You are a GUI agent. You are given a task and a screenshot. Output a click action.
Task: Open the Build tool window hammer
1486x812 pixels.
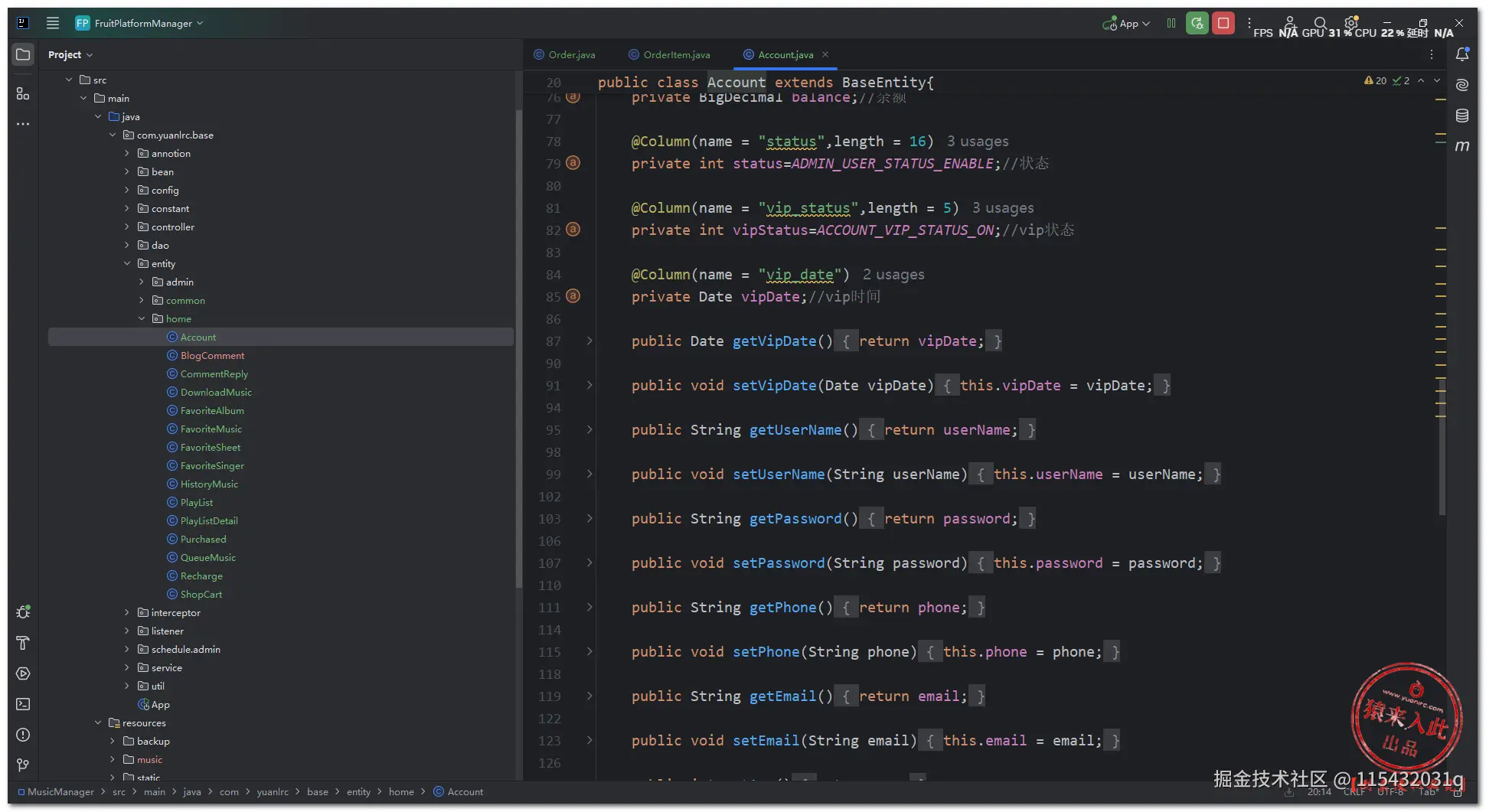tap(23, 643)
